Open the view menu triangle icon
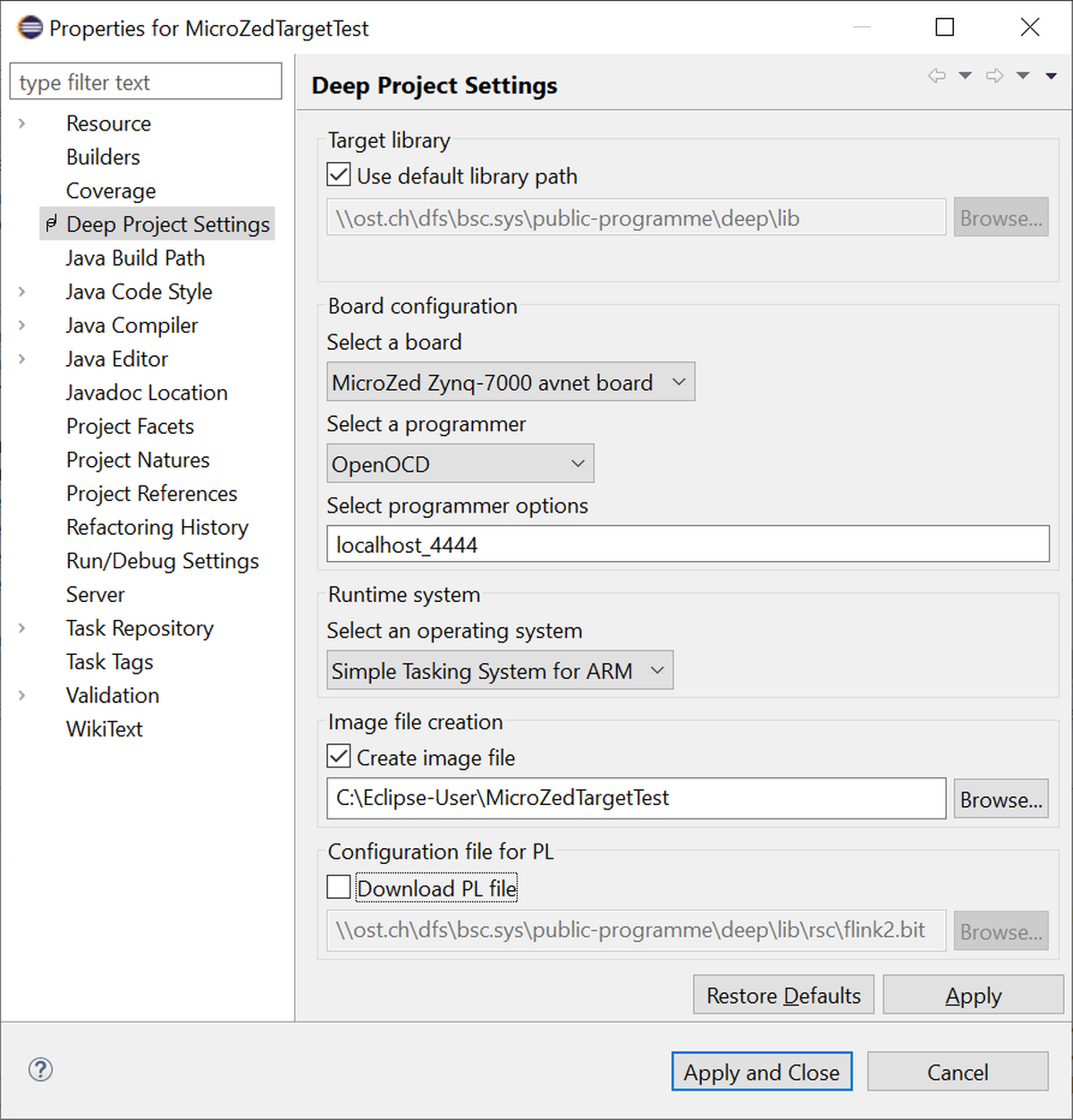The height and width of the screenshot is (1120, 1073). 1052,76
